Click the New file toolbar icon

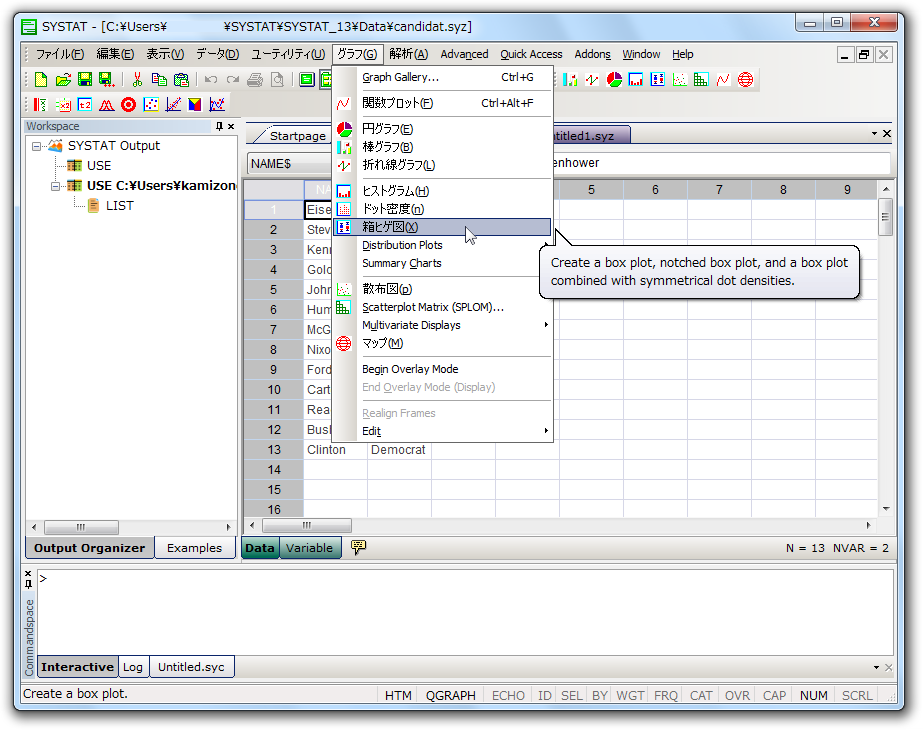pos(41,79)
